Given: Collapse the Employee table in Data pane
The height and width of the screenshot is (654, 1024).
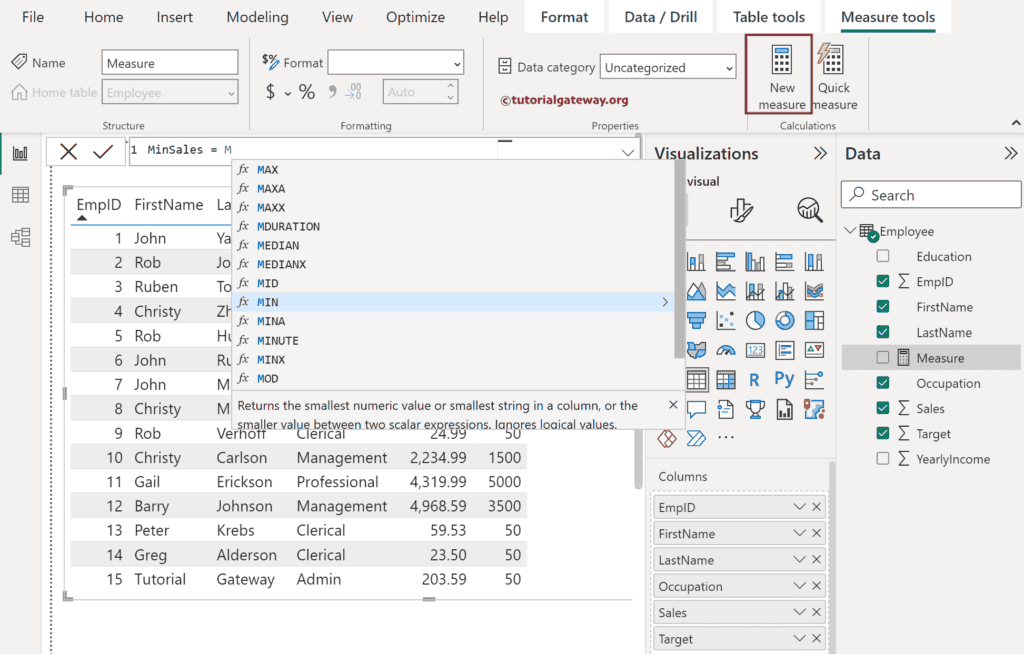Looking at the screenshot, I should [851, 231].
